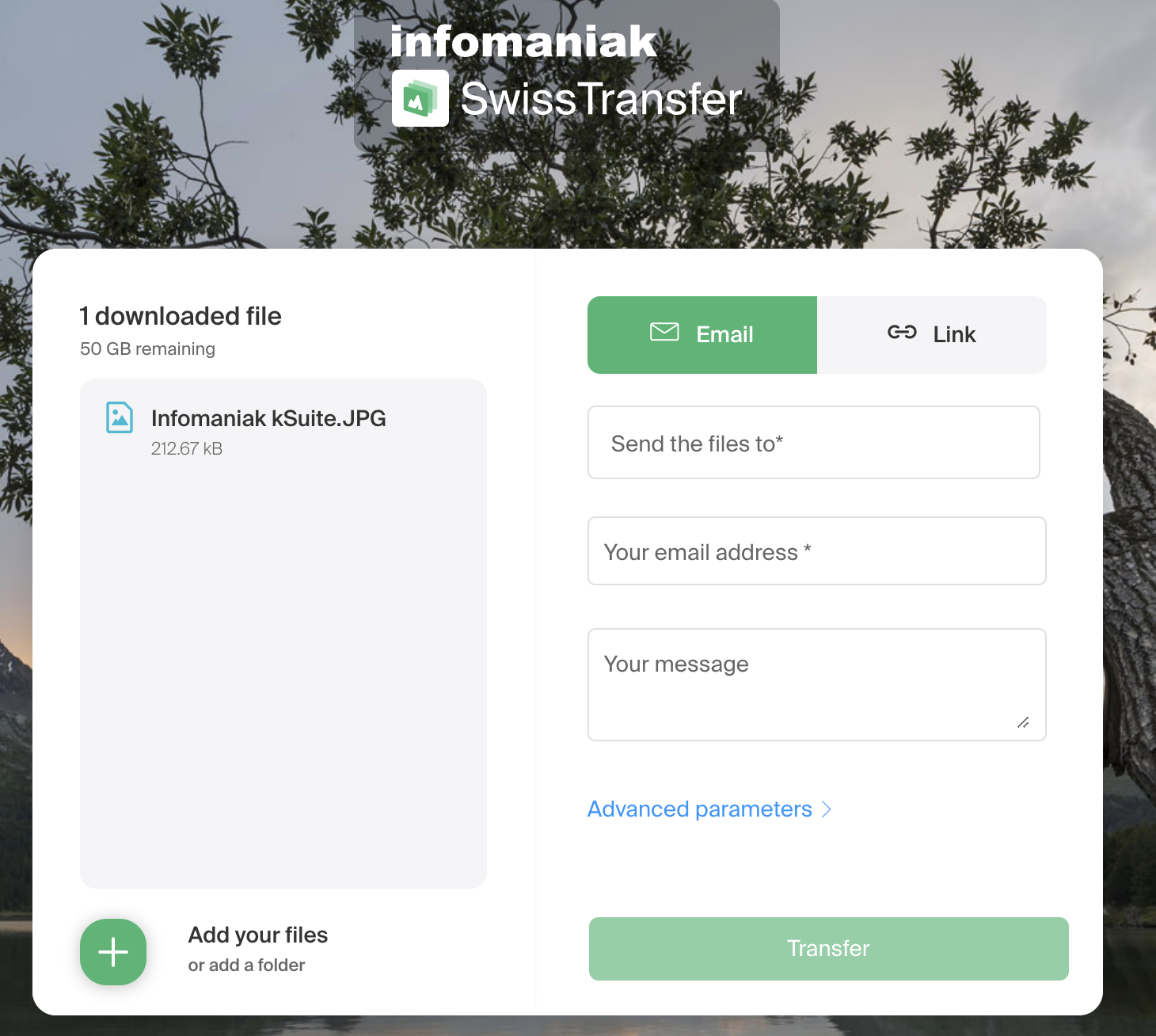Click the SwissTransfer title text
The width and height of the screenshot is (1156, 1036).
pos(601,99)
